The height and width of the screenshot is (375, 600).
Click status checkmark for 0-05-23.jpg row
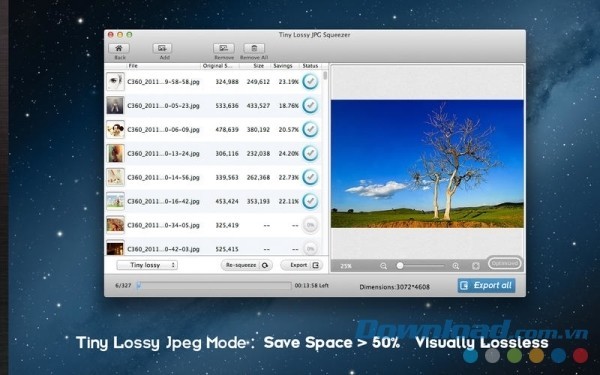310,106
